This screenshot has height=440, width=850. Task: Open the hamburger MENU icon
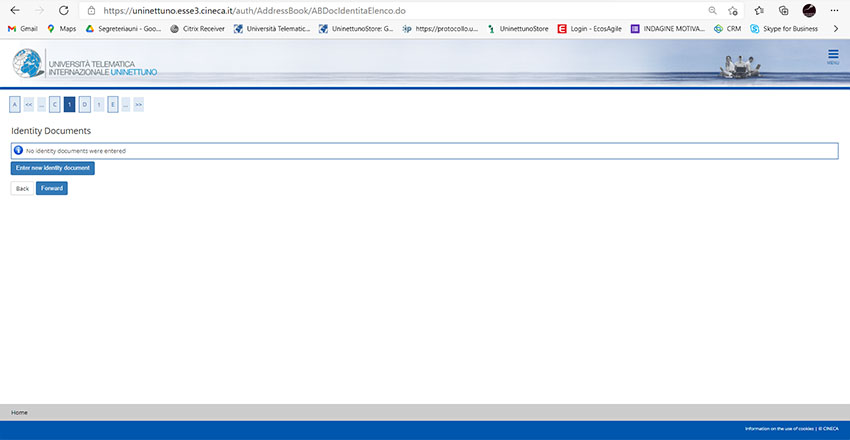coord(833,56)
